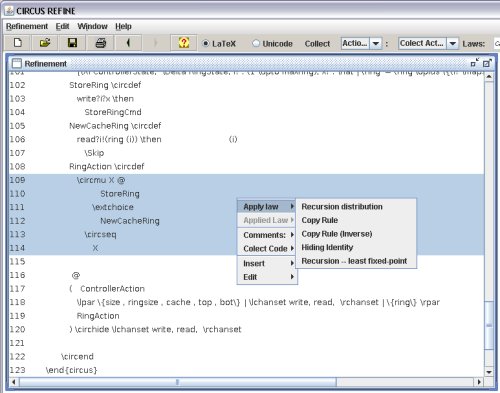Click line 114 'X'
This screenshot has height=393, width=500.
[x=95, y=248]
